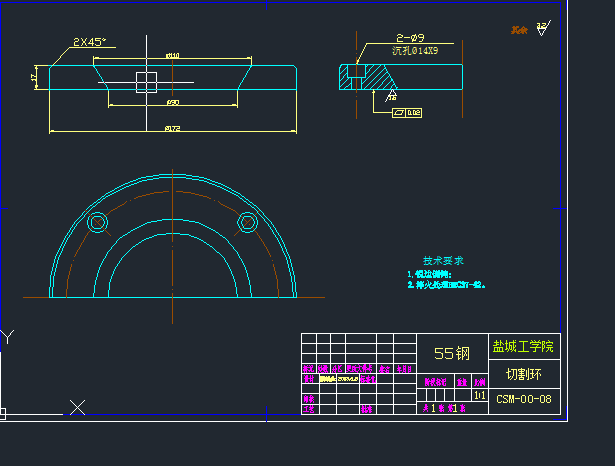615x466 pixels.
Task: Select the right counterbore hole in plan view
Action: pos(247,222)
